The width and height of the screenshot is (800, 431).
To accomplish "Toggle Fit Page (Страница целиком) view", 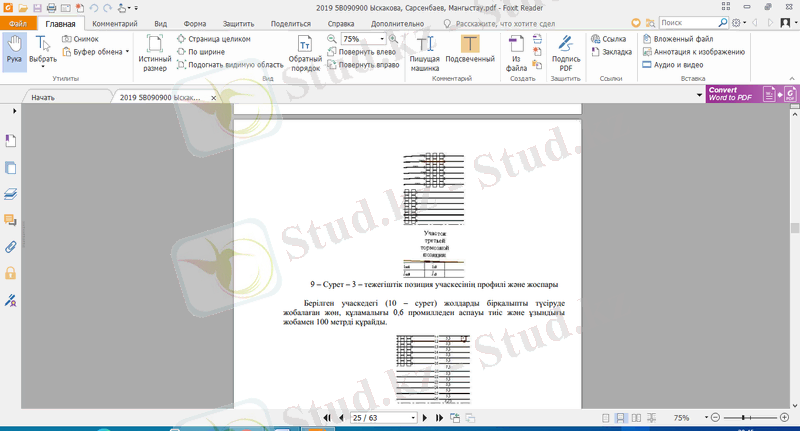I will pos(211,38).
